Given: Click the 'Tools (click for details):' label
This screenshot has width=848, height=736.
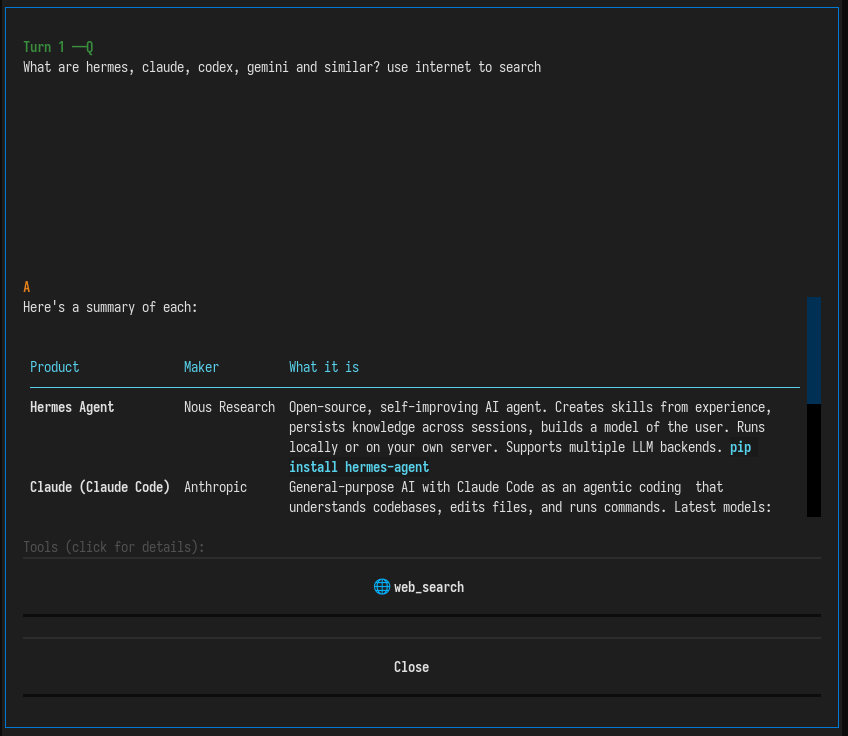Looking at the screenshot, I should [114, 547].
